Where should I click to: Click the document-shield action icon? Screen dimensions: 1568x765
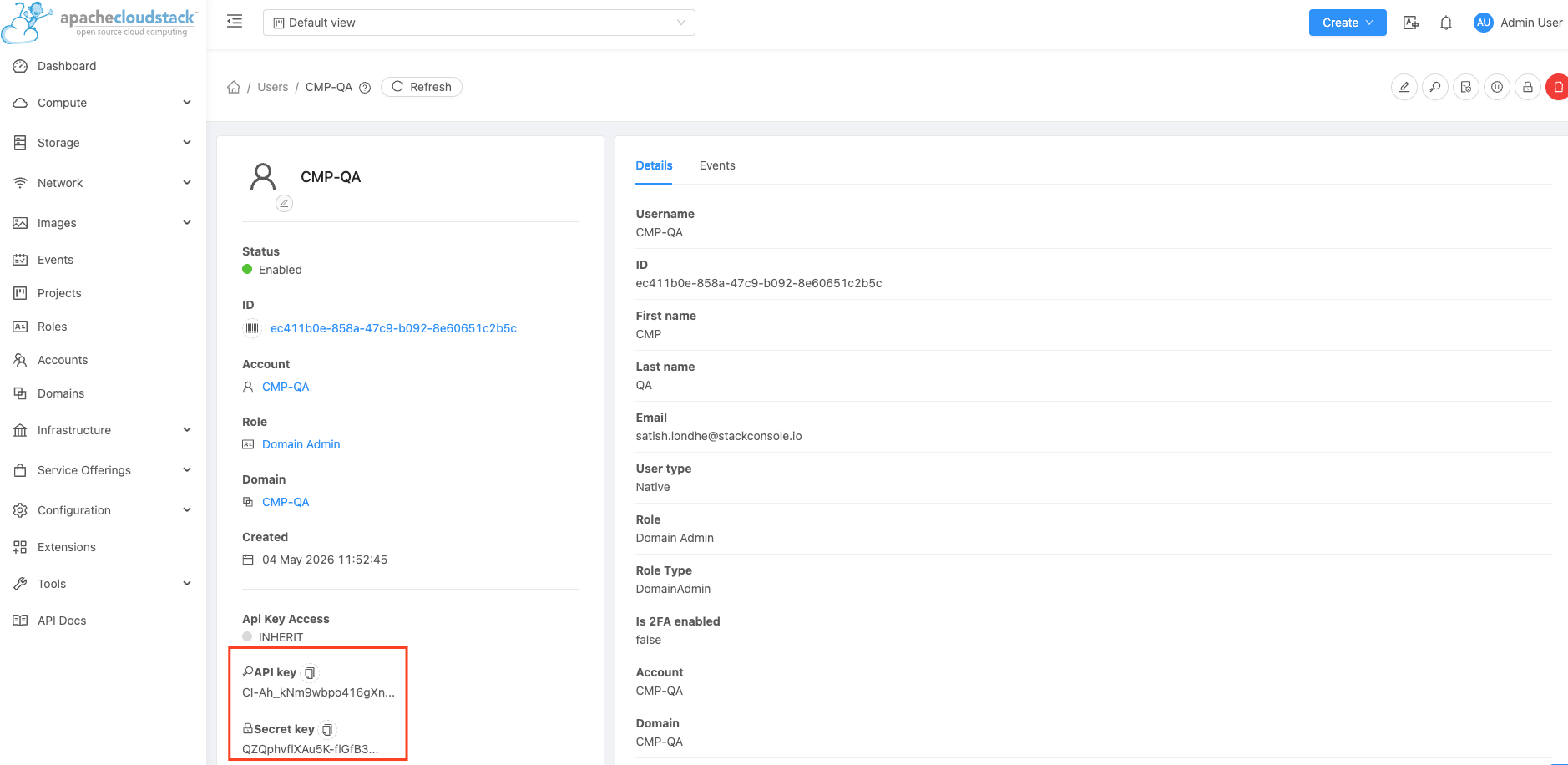(x=1466, y=87)
